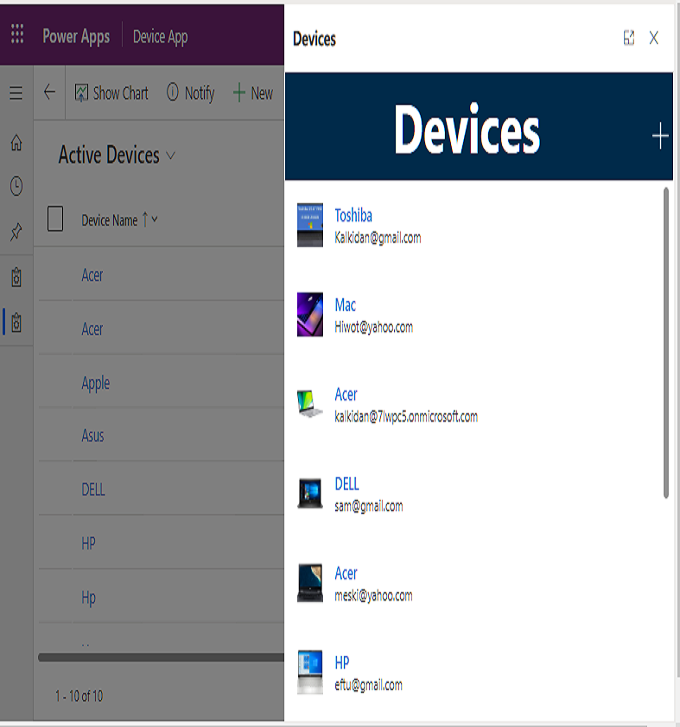Click the Acer meski device thumbnail
The width and height of the screenshot is (680, 727).
310,583
